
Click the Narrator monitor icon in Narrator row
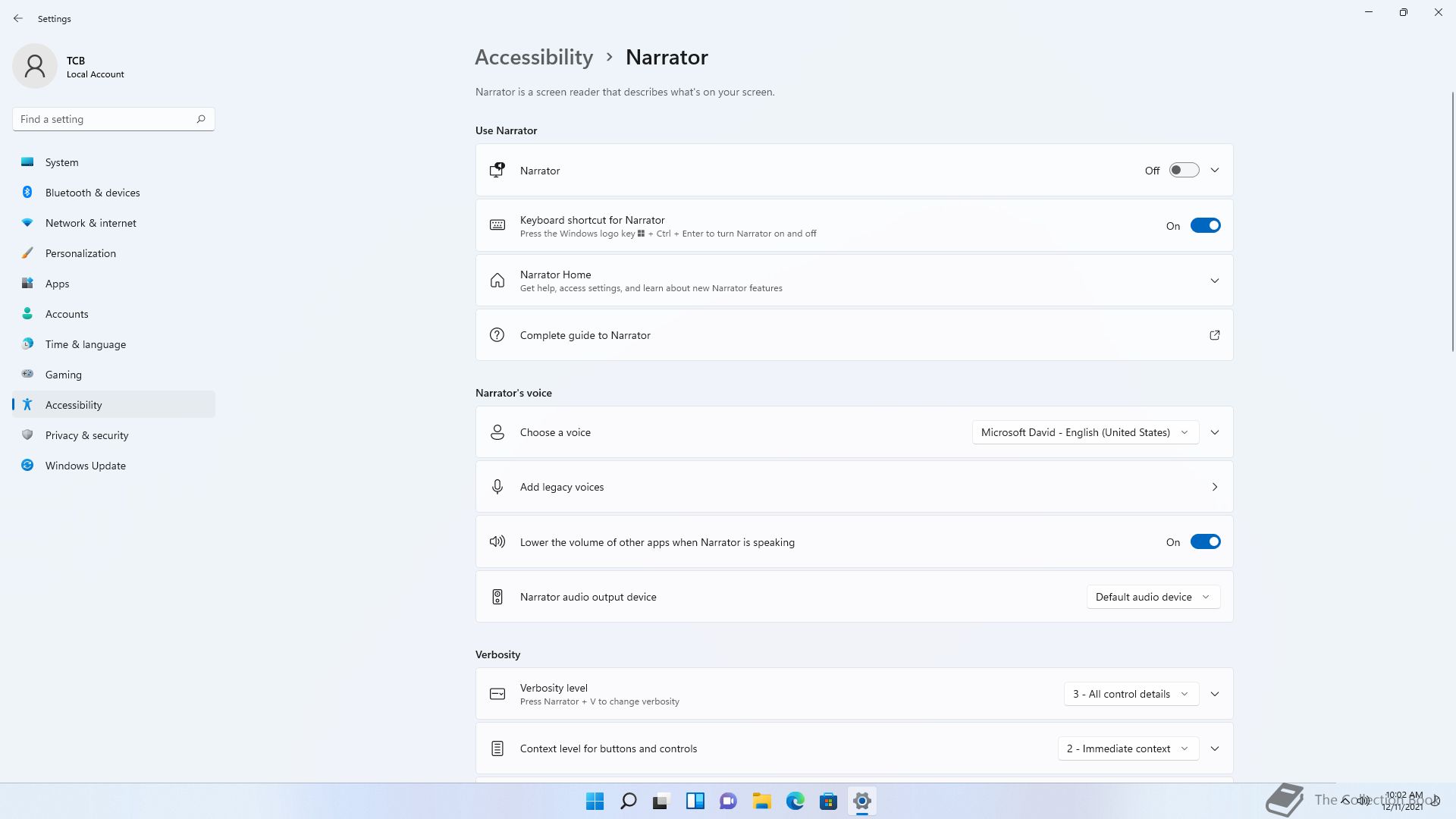click(x=497, y=170)
